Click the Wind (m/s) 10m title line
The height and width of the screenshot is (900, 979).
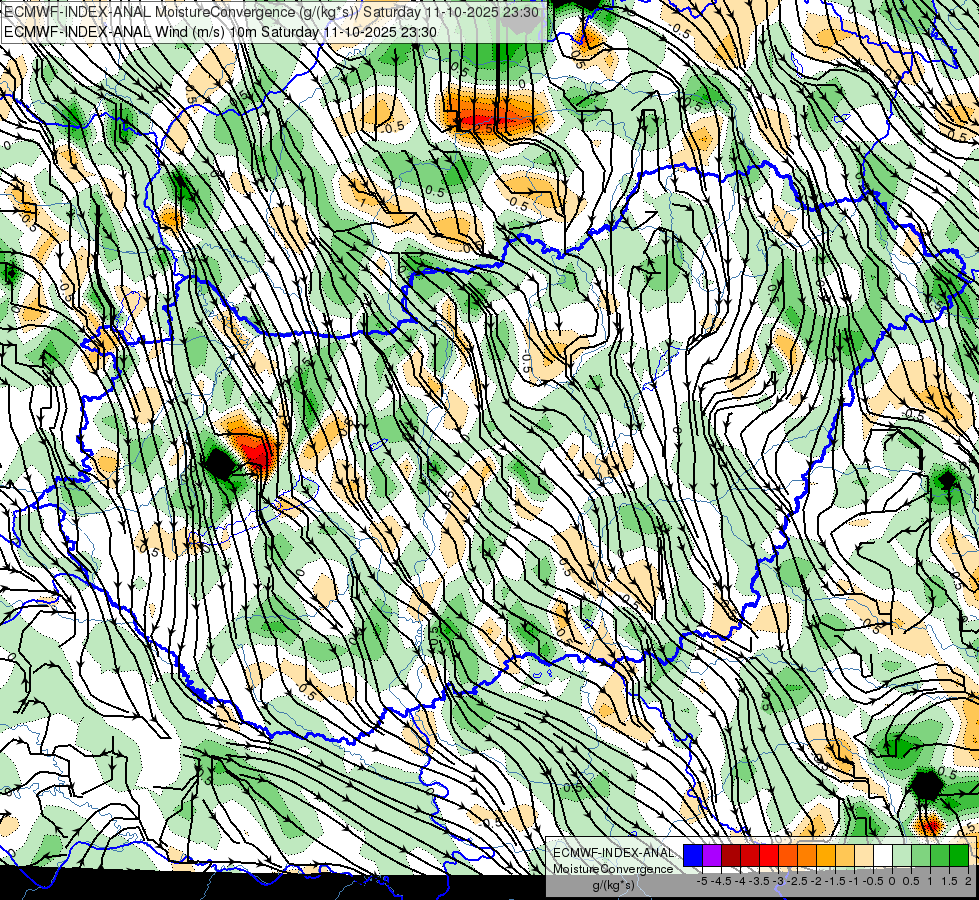click(x=220, y=32)
